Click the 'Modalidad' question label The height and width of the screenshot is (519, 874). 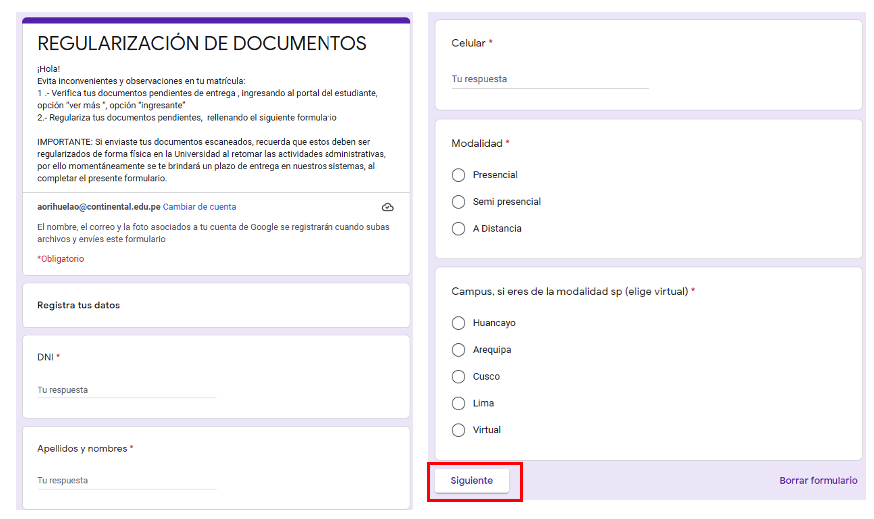tap(476, 144)
